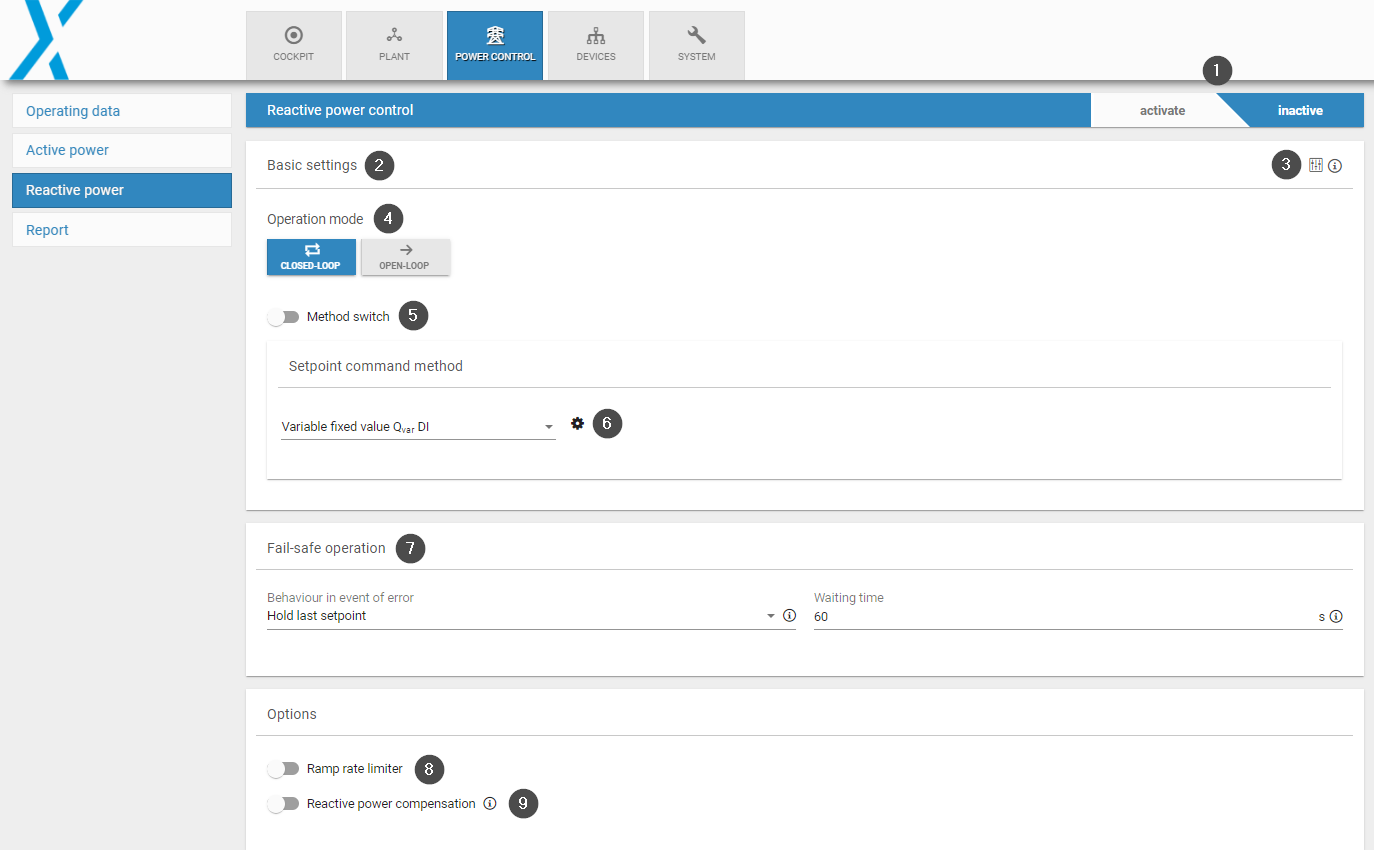Open basic settings parameter table icon
This screenshot has width=1374, height=850.
click(1316, 165)
